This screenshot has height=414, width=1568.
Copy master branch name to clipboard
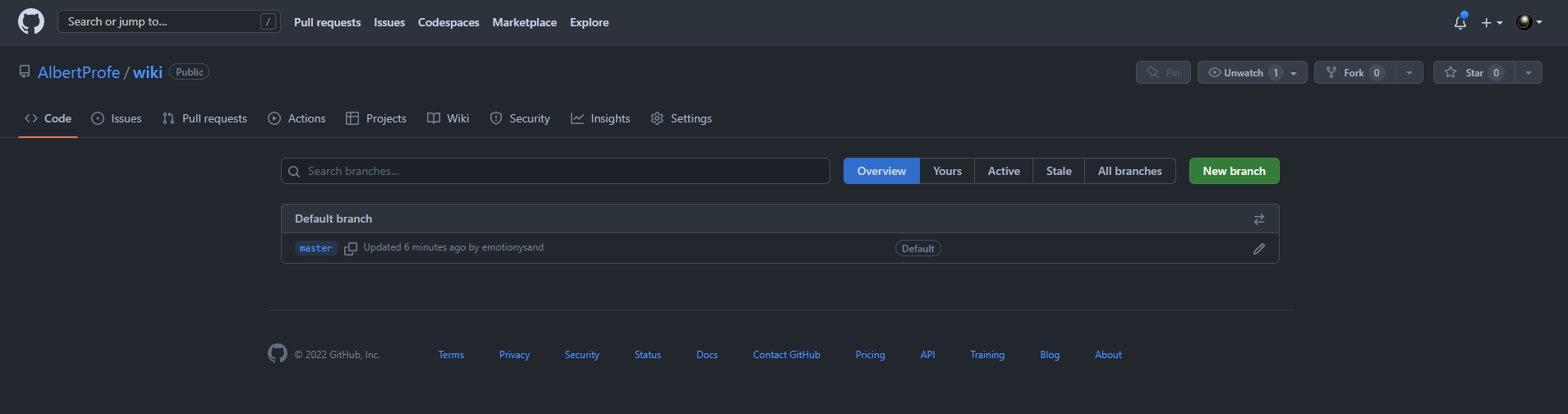[351, 248]
